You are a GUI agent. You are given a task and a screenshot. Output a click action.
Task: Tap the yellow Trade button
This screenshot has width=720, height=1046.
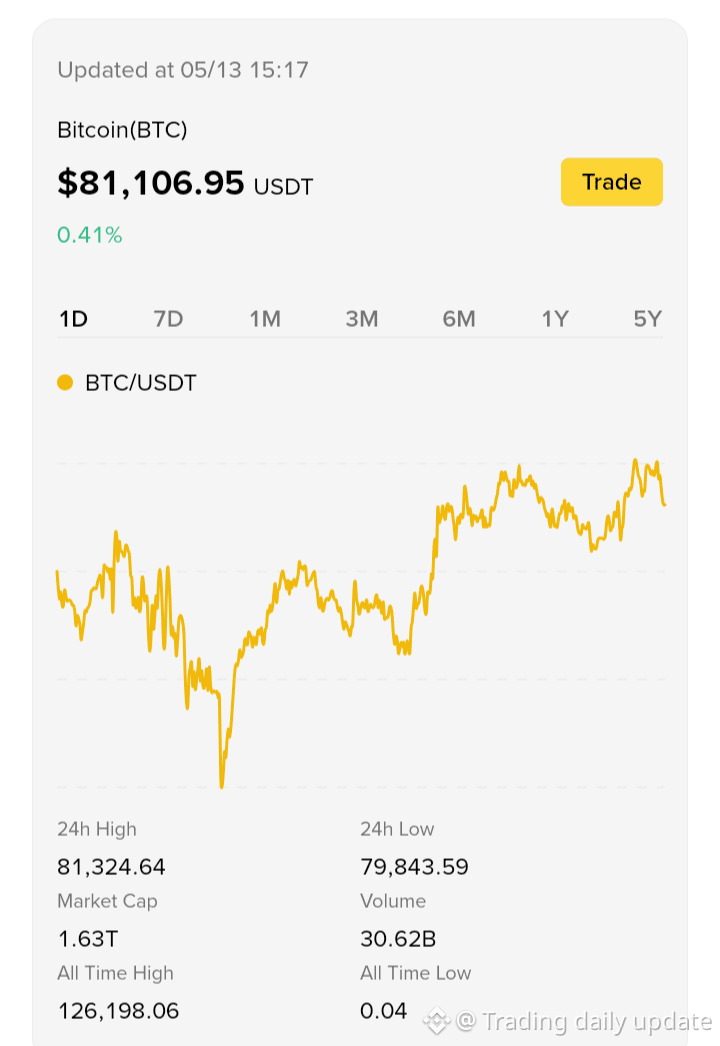(x=611, y=181)
